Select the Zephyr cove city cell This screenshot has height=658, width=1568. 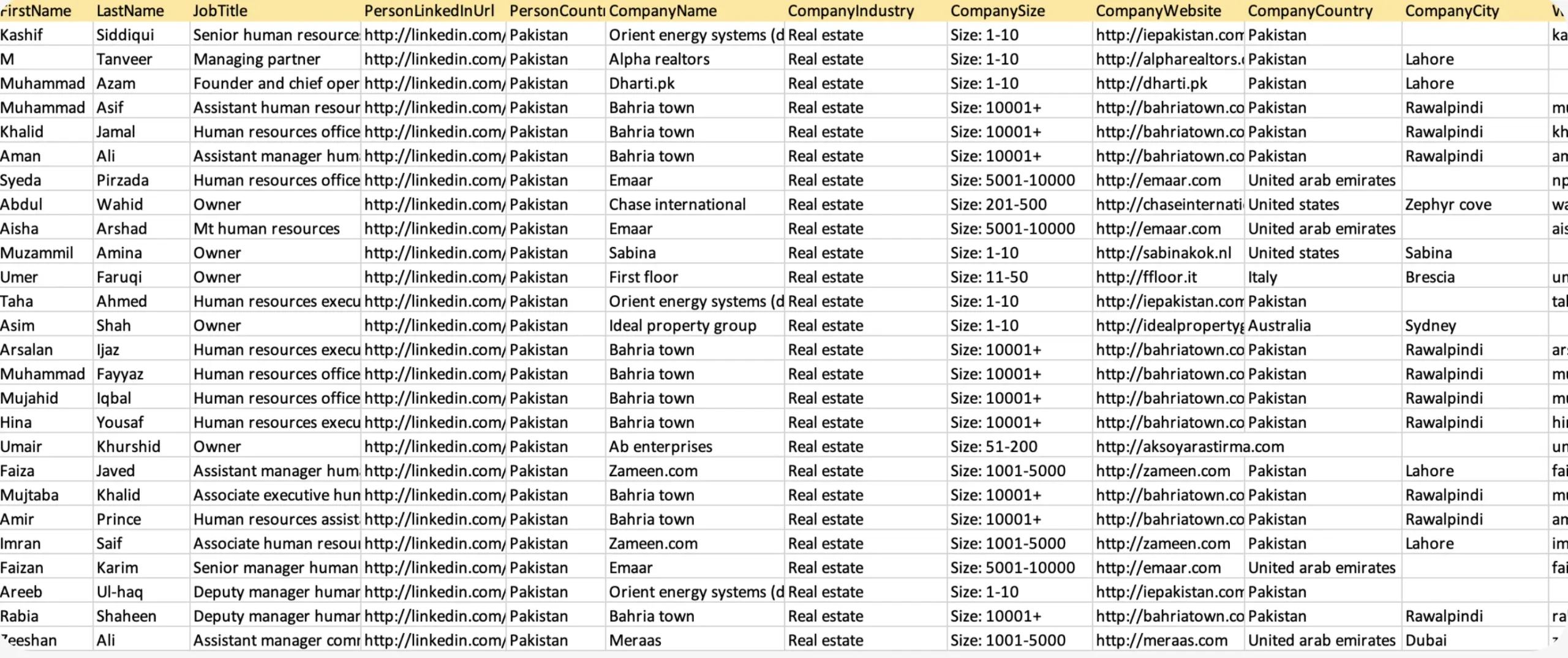[x=1474, y=204]
